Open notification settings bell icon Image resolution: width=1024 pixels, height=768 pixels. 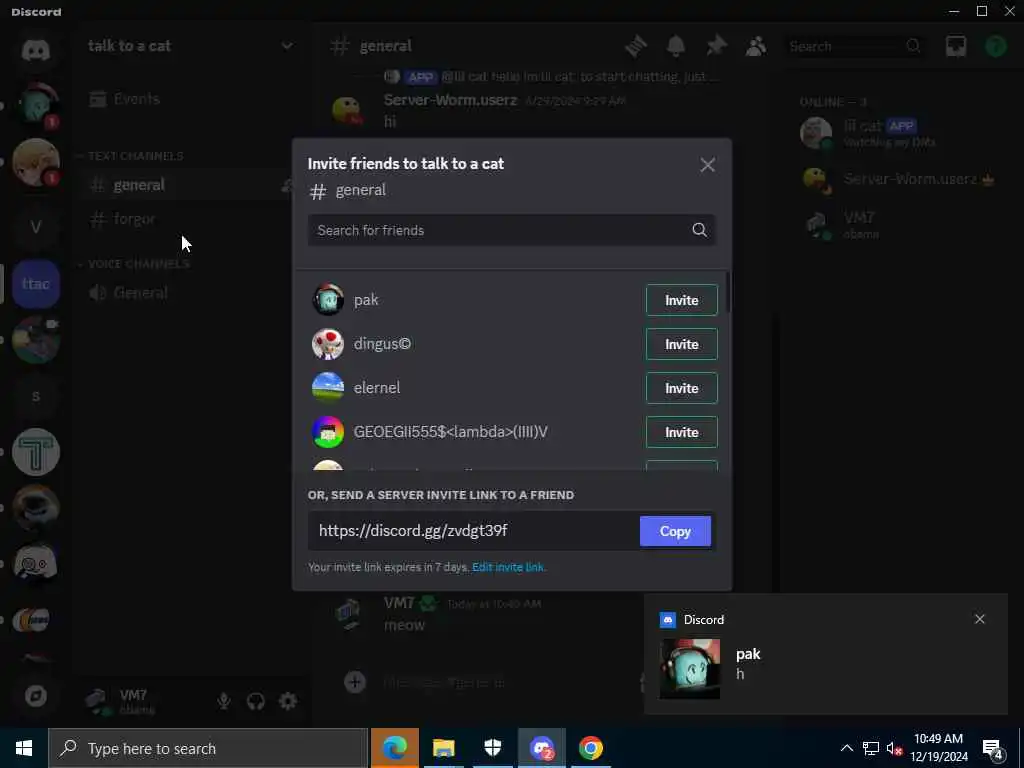click(x=676, y=46)
